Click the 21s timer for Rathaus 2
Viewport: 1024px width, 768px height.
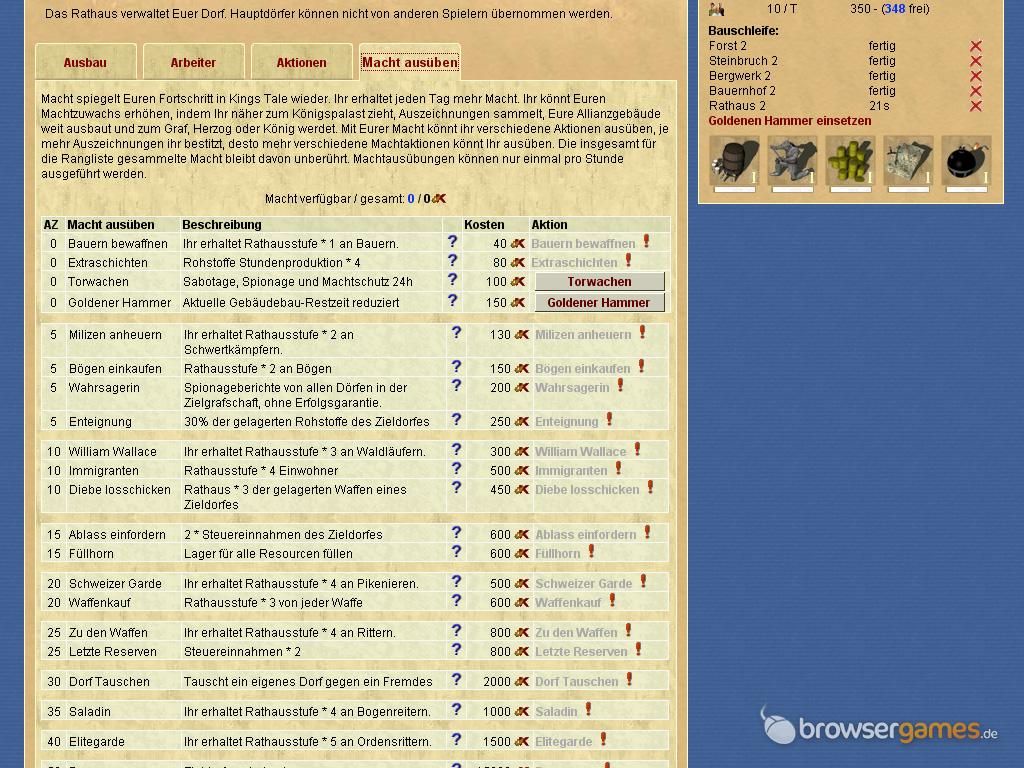(x=879, y=106)
